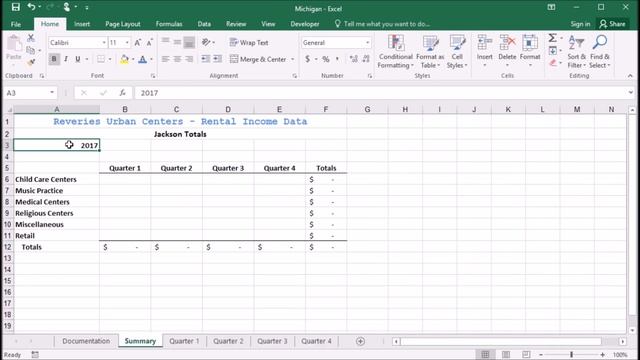The image size is (640, 360).
Task: Click the AutoSum sigma icon
Action: (552, 38)
